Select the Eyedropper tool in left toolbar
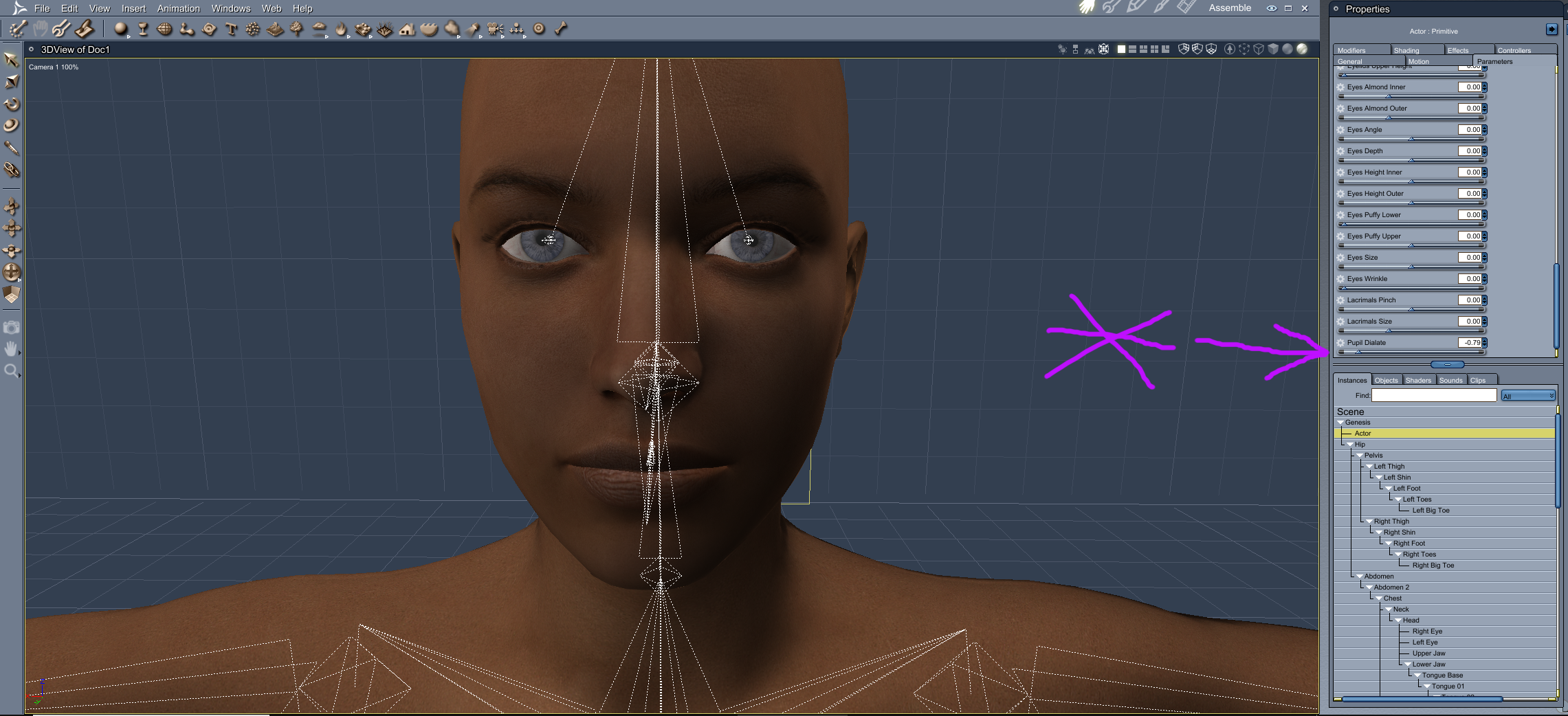 pos(11,148)
